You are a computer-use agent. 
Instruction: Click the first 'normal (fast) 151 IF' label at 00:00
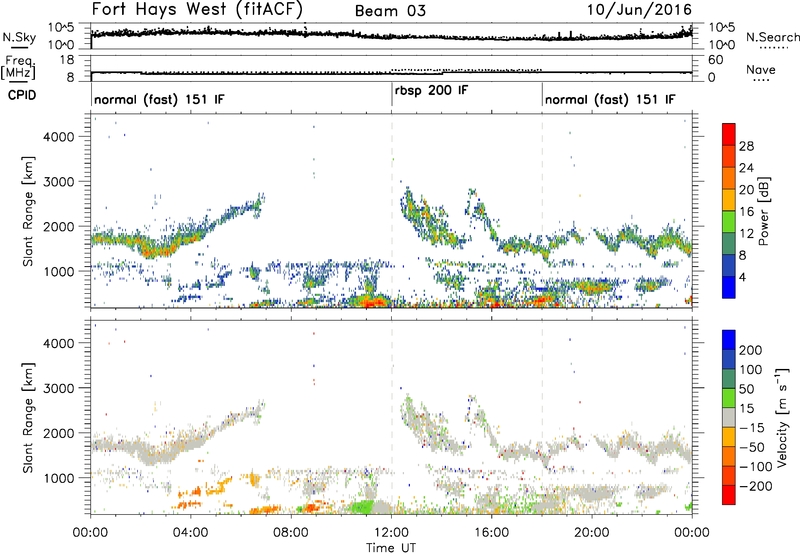(159, 99)
